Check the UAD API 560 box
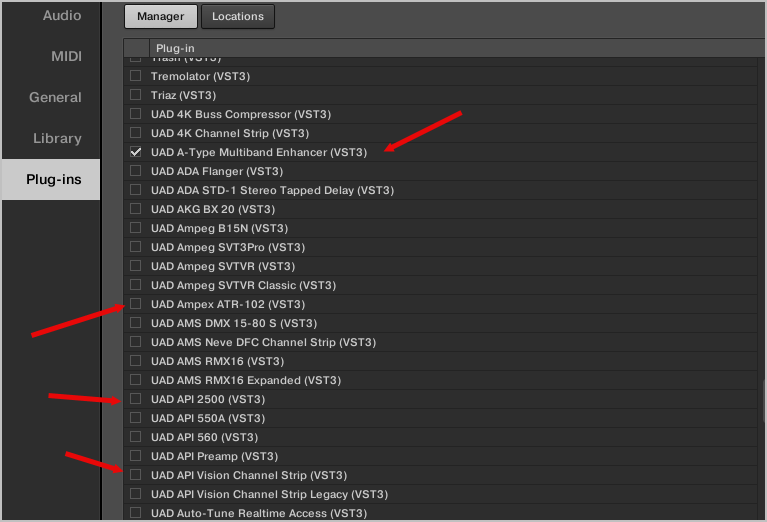 pyautogui.click(x=135, y=437)
